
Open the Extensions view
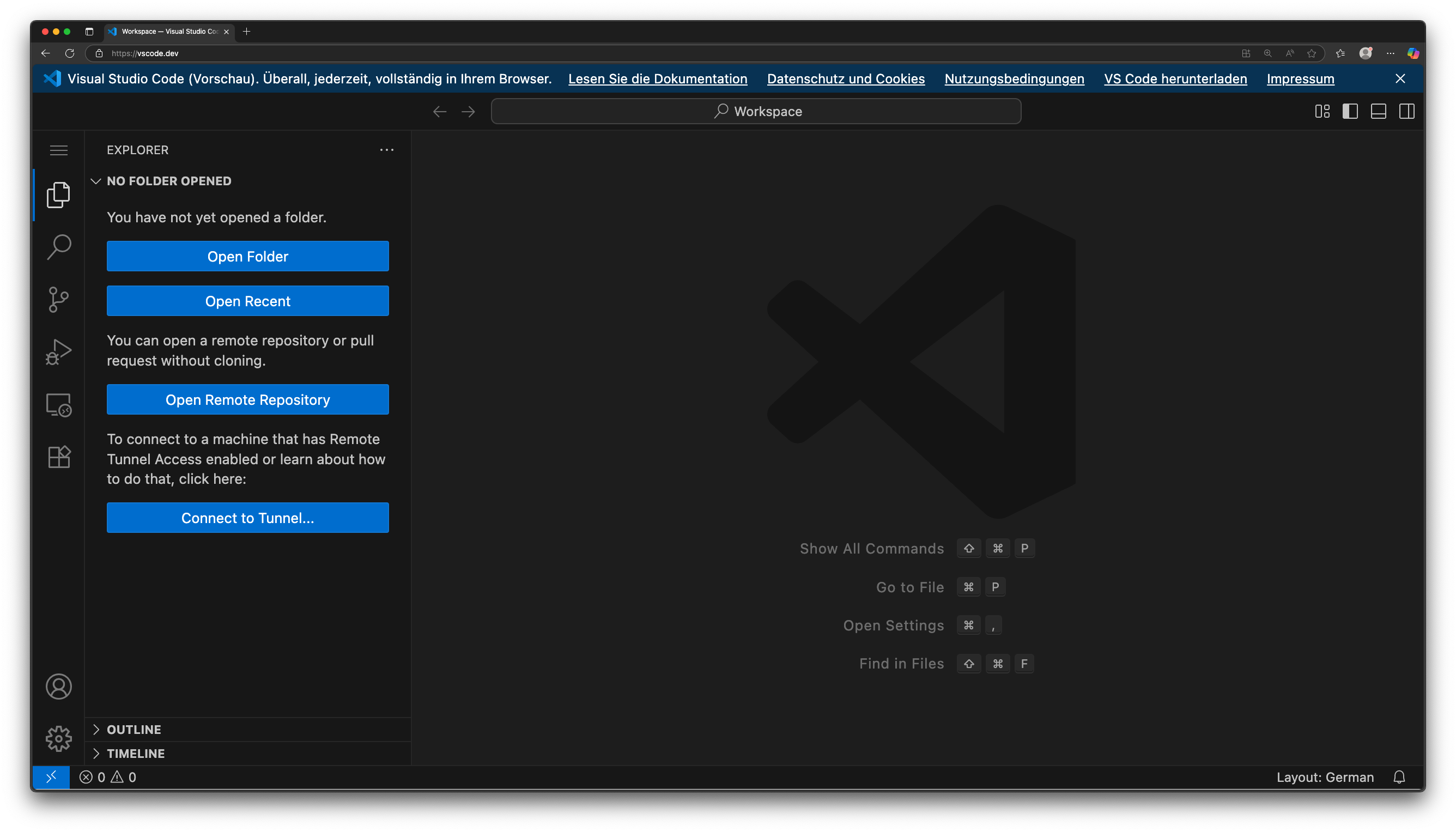[58, 456]
